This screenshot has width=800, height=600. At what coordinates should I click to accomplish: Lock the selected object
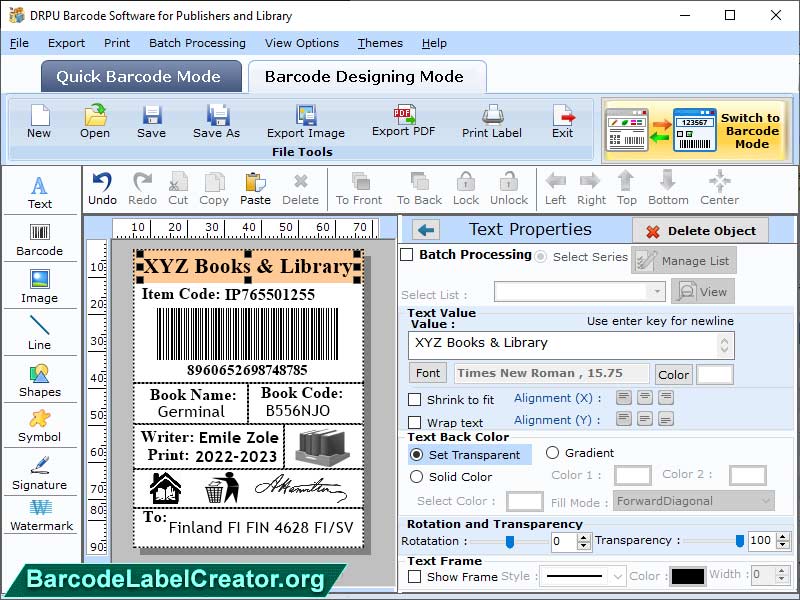click(466, 189)
